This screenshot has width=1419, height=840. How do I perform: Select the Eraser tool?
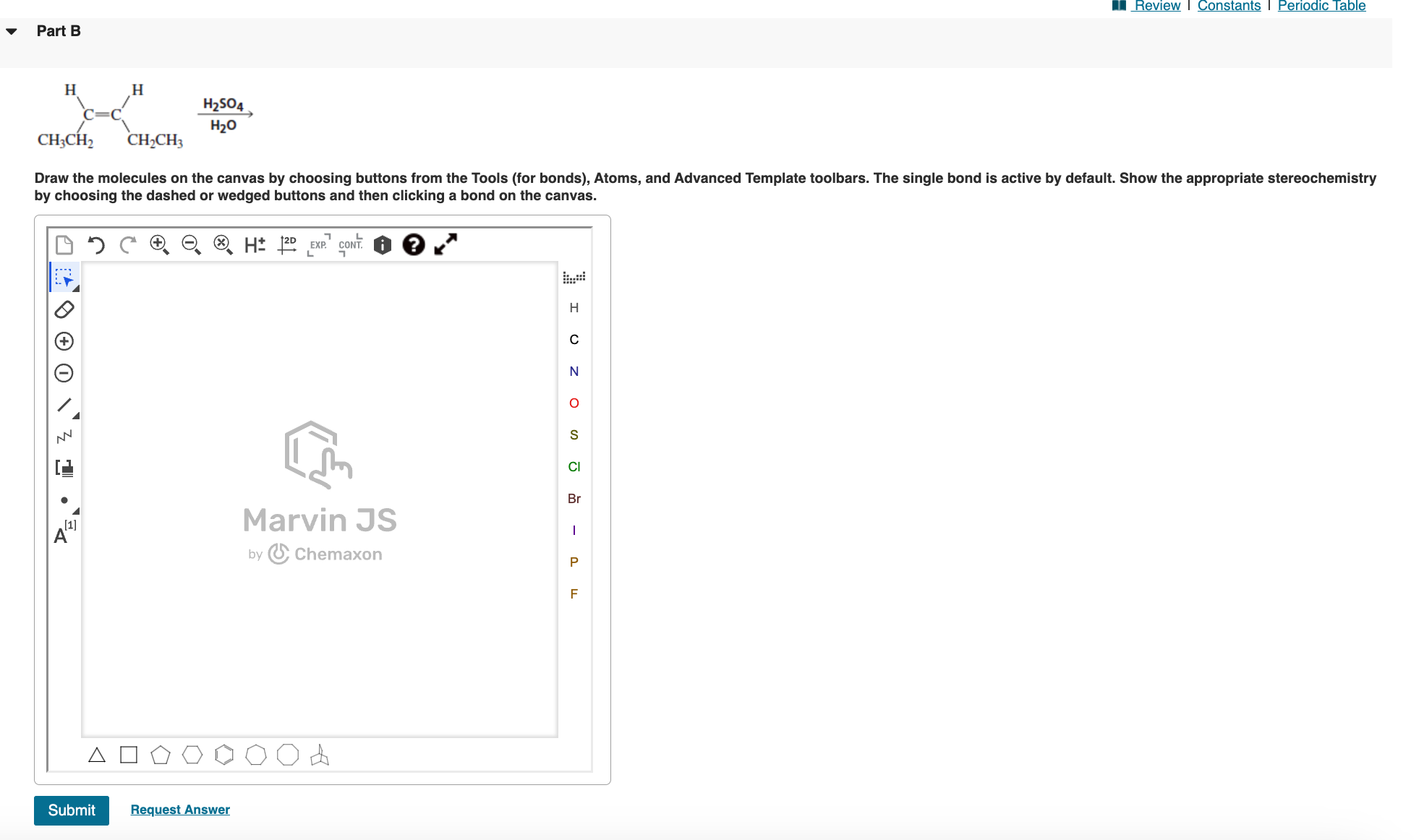click(64, 309)
